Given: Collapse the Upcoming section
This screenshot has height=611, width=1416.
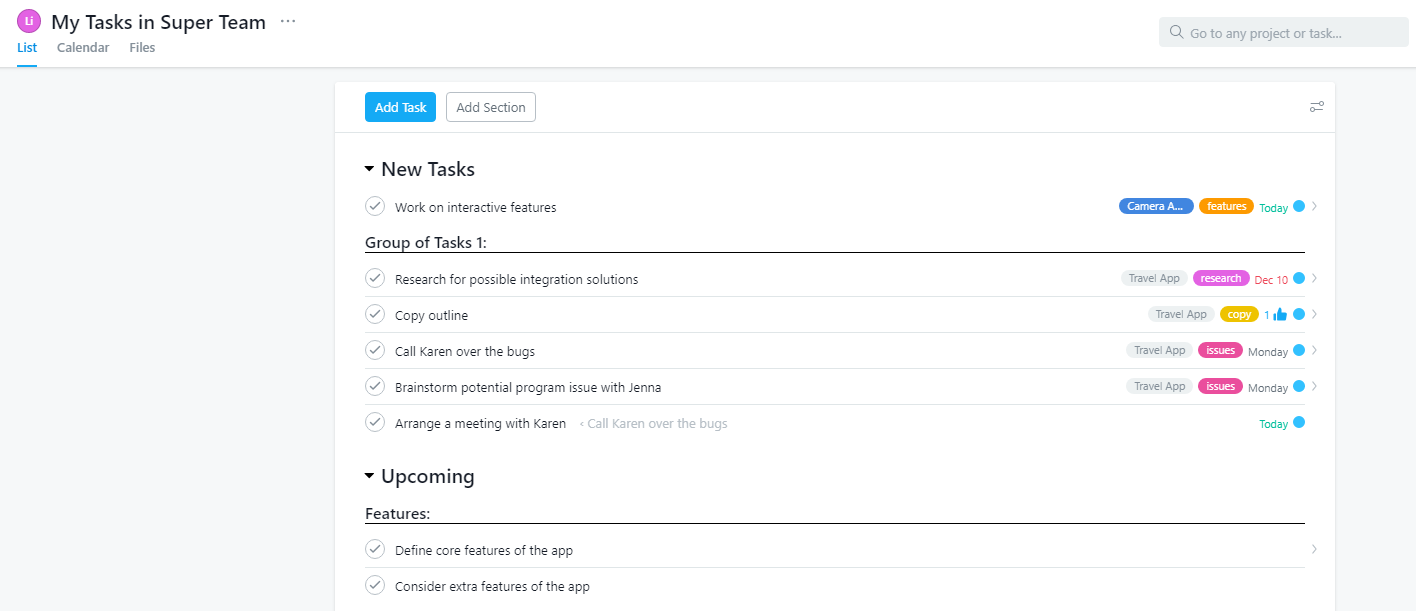Looking at the screenshot, I should click(369, 477).
